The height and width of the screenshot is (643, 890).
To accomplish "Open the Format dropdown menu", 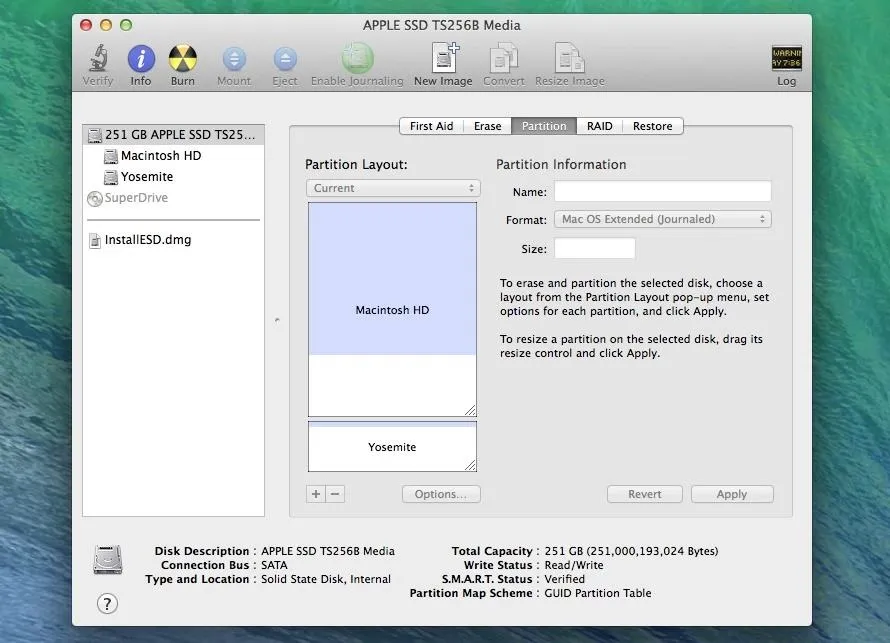I will 662,219.
